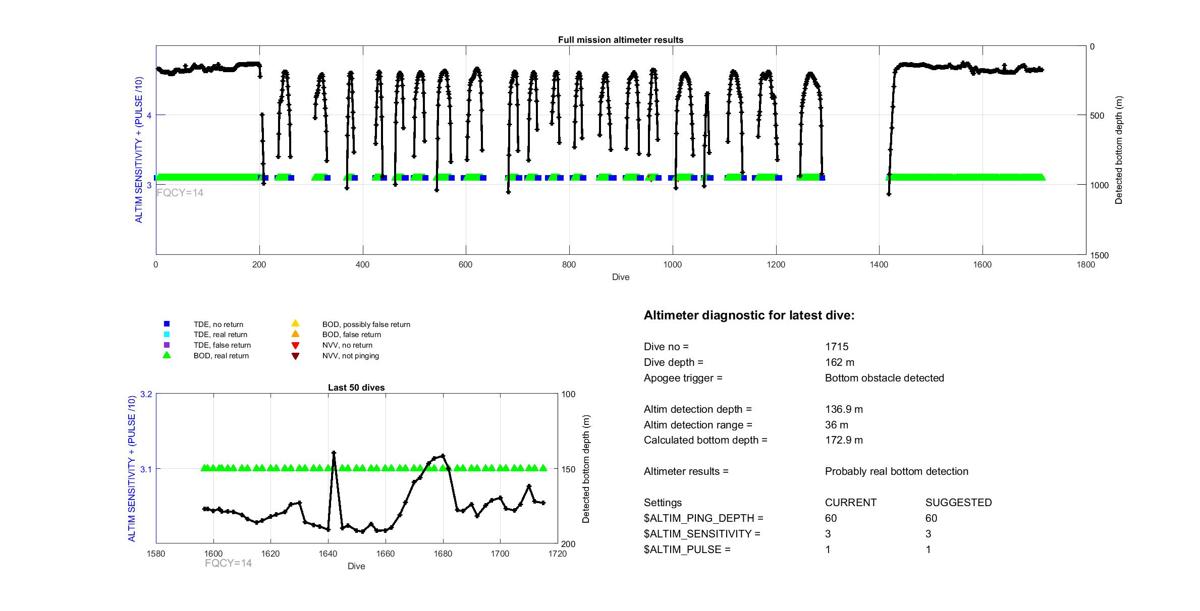Select the 'TDE, real return' legend label
Screen dimensions: 1200x611
[x=221, y=334]
